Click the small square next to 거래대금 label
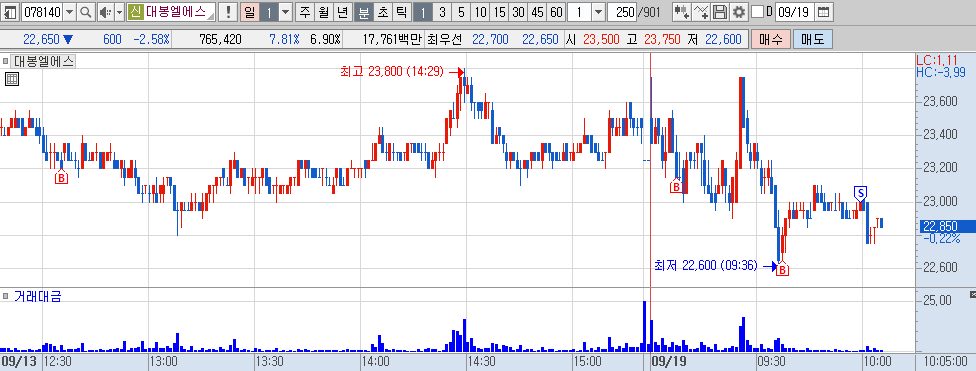 tap(6, 296)
